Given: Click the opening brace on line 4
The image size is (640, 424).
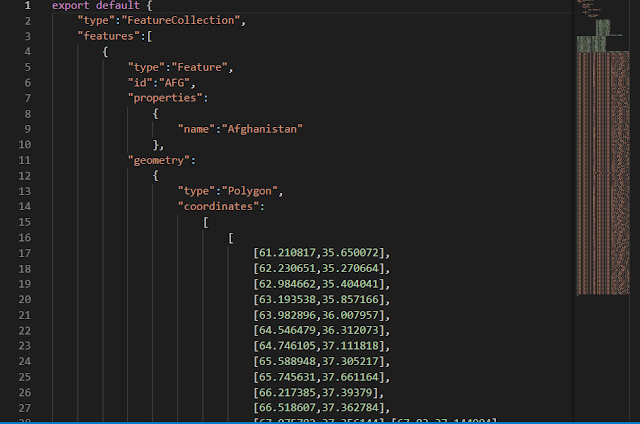Looking at the screenshot, I should 105,52.
